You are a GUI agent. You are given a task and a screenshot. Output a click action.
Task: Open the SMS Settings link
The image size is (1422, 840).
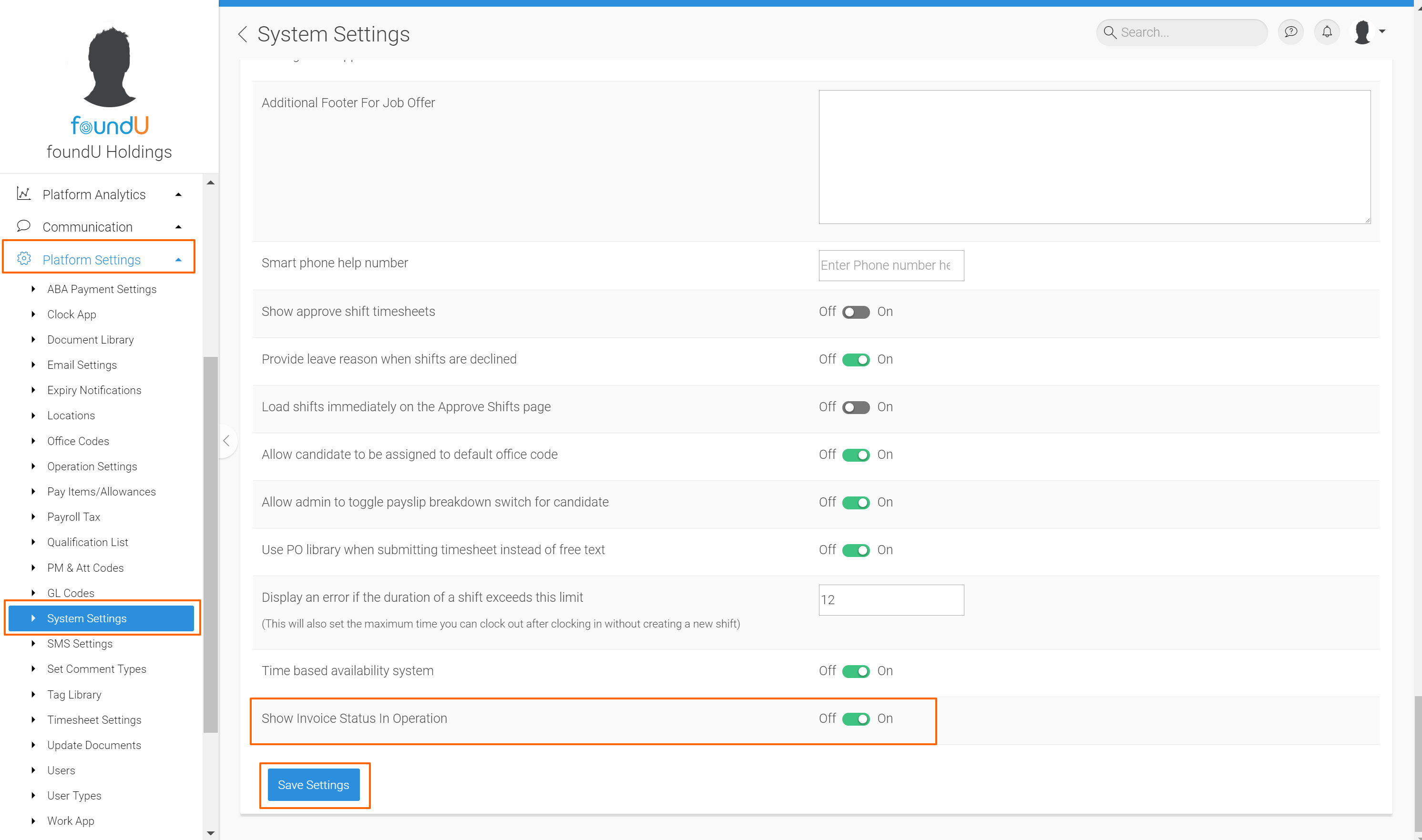[x=80, y=644]
